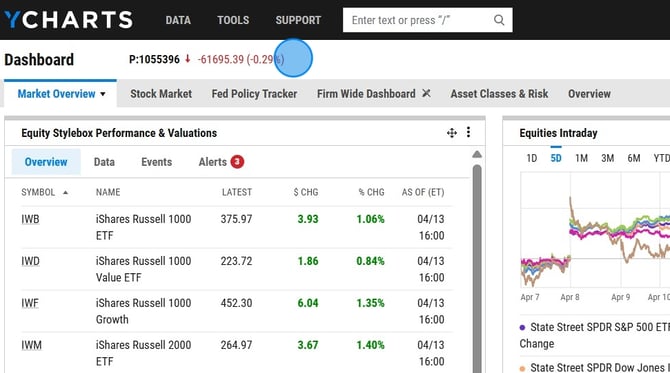Select the 3M chart range
The width and height of the screenshot is (670, 373).
(x=608, y=159)
